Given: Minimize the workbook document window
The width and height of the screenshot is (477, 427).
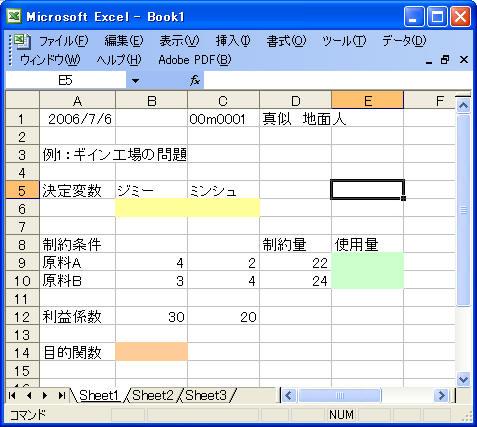Looking at the screenshot, I should pos(429,61).
